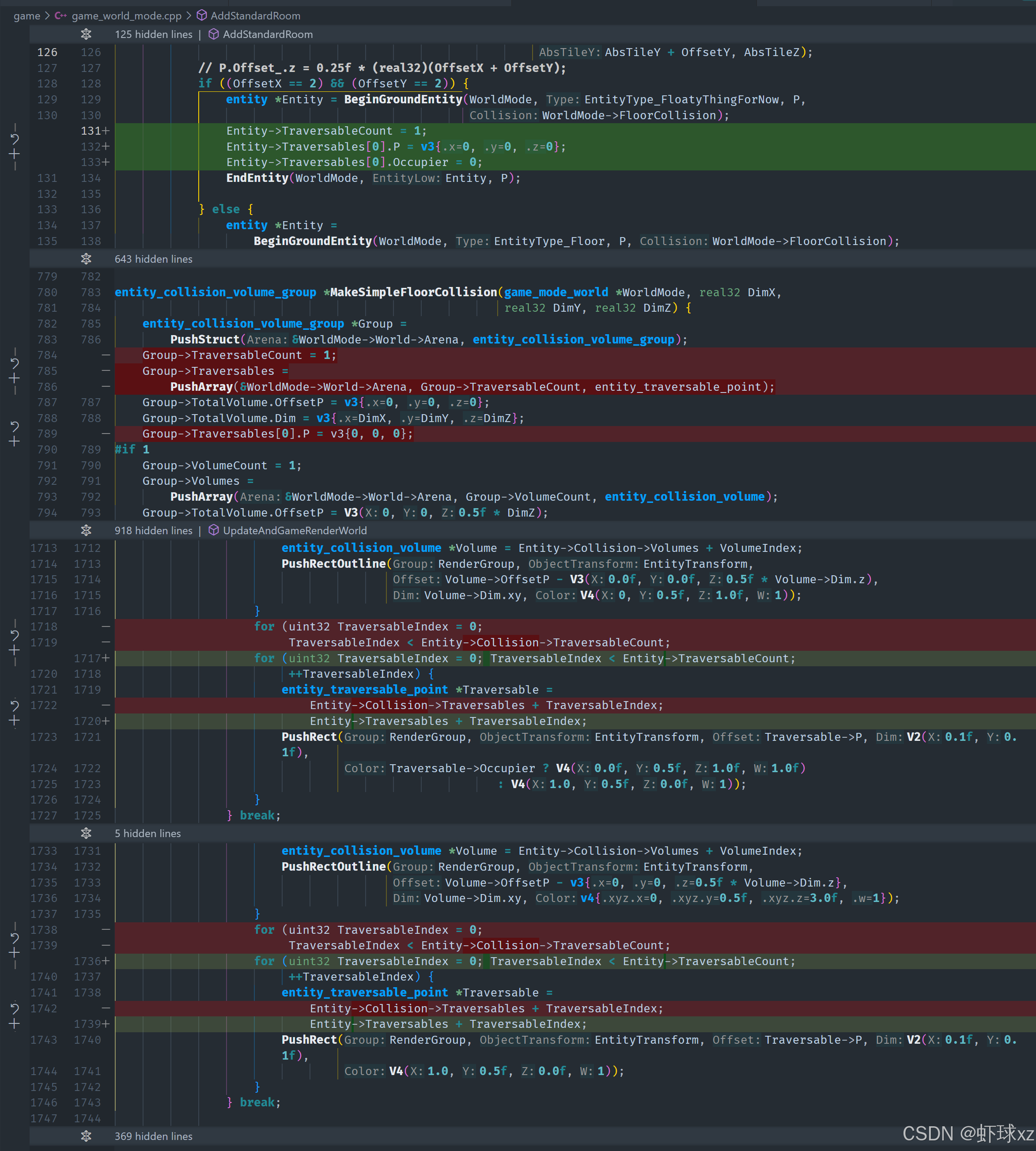Stage the Traversables change at line 1742

click(x=15, y=1023)
